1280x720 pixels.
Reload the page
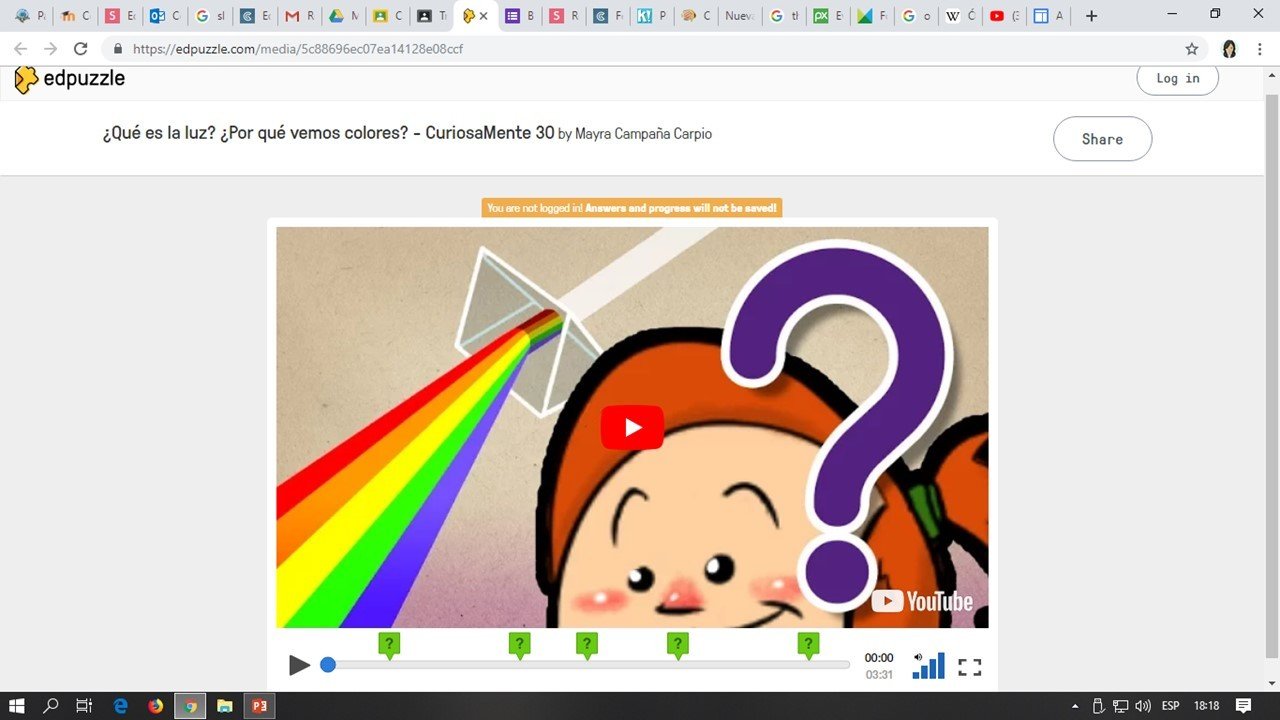[x=81, y=49]
